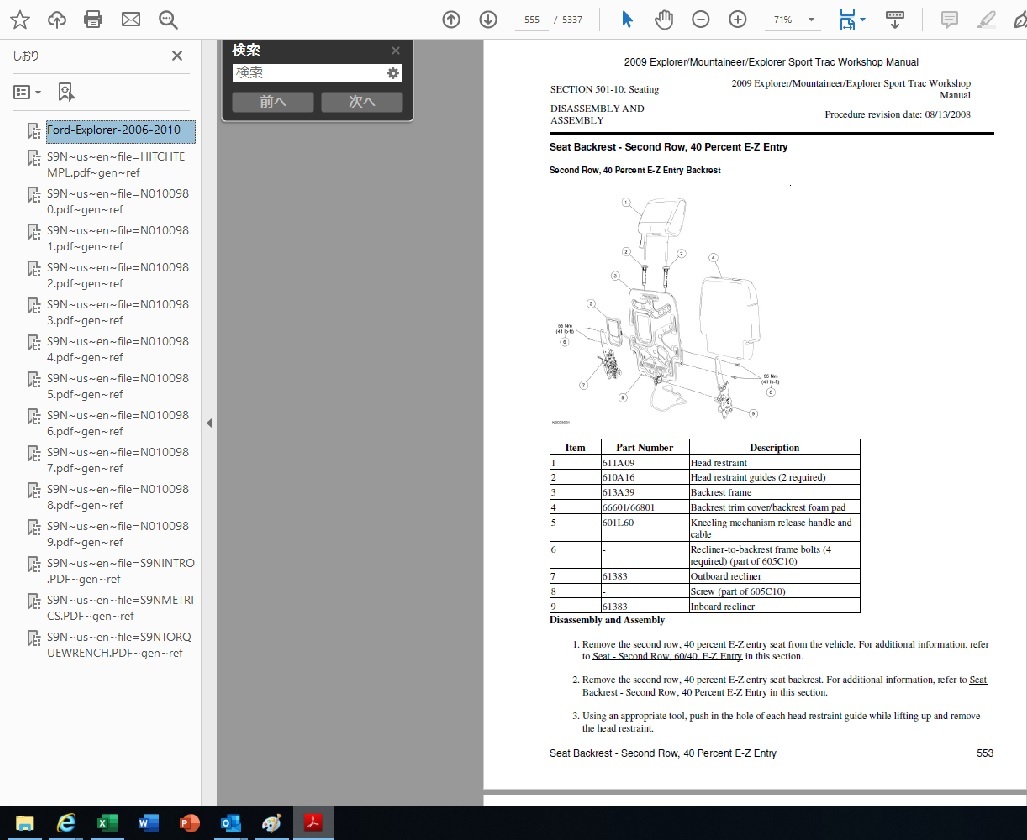Open bookmark N0100986.pdf~gen~ref
The height and width of the screenshot is (840, 1027).
click(x=117, y=423)
